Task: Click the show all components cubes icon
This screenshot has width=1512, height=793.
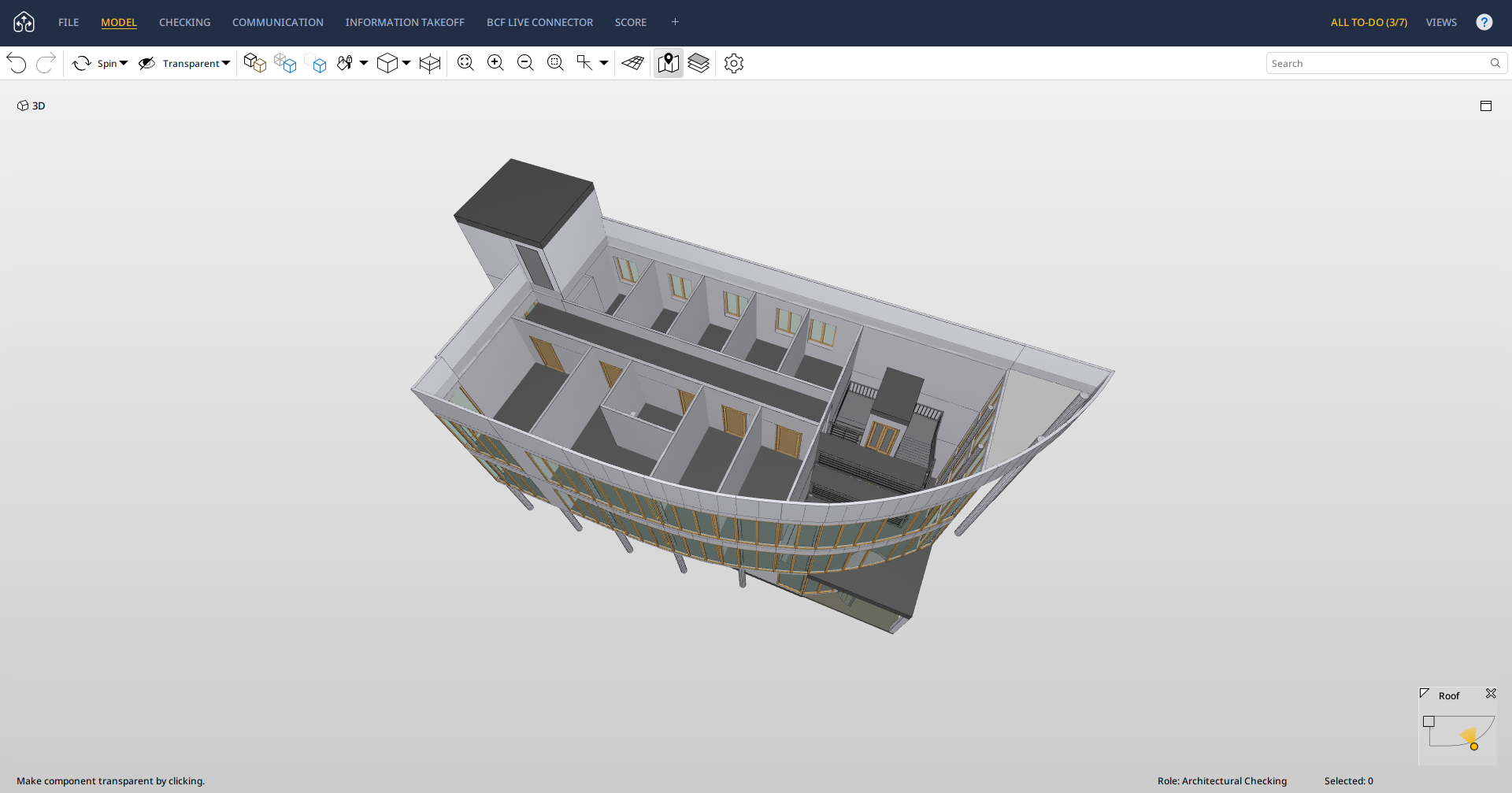Action: [x=254, y=63]
